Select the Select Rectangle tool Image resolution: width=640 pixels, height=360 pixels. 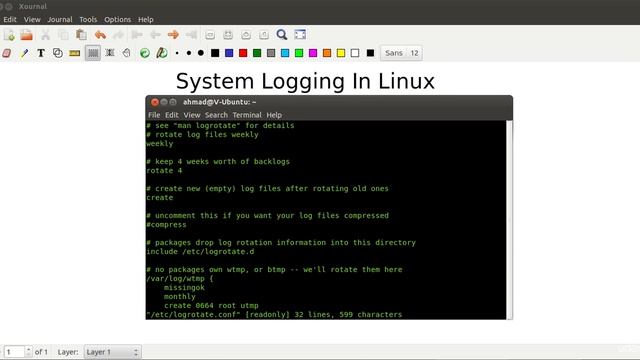tap(93, 53)
